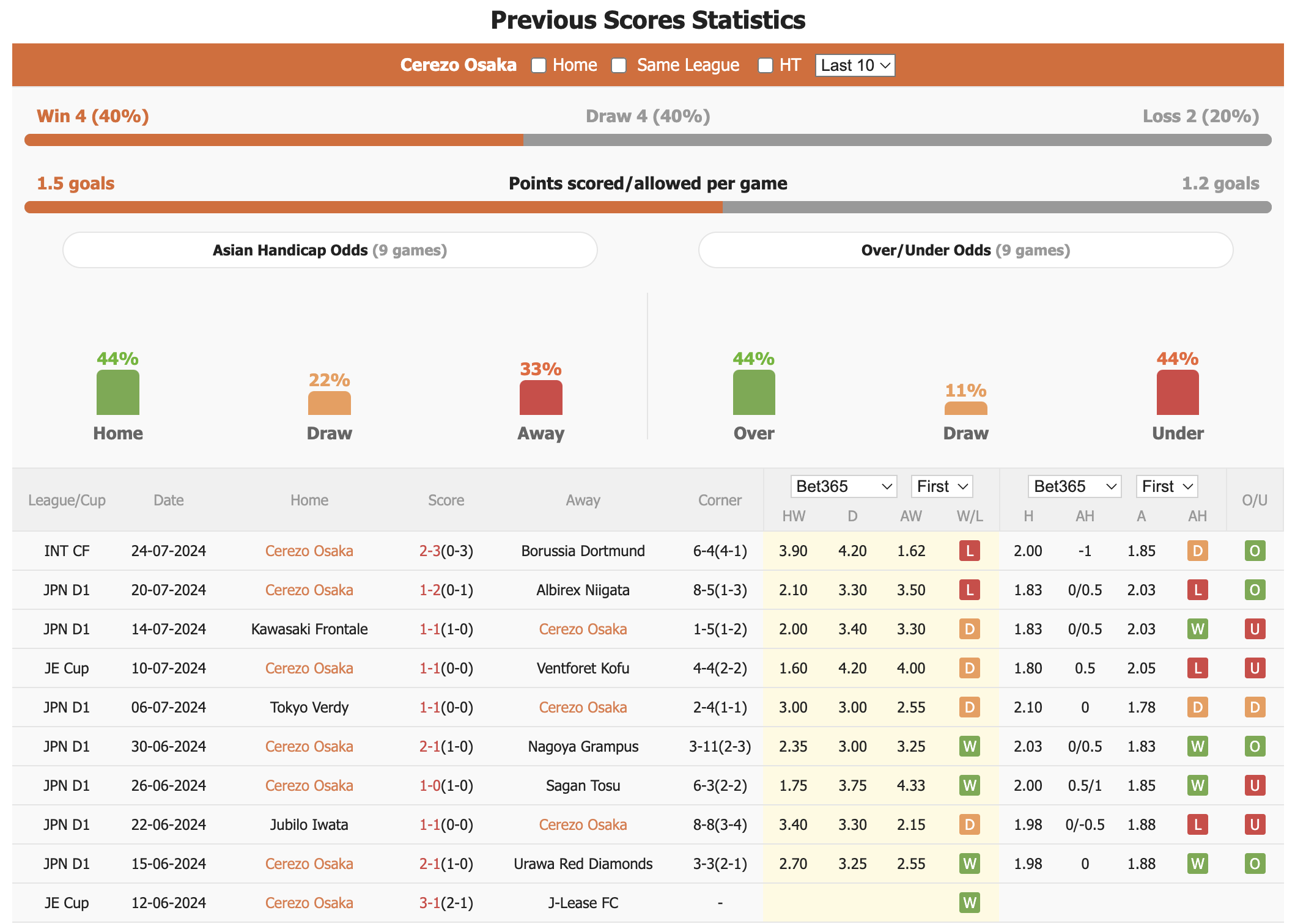Click the AH W badge in Sagan Tosu row
1295x924 pixels.
click(1197, 785)
